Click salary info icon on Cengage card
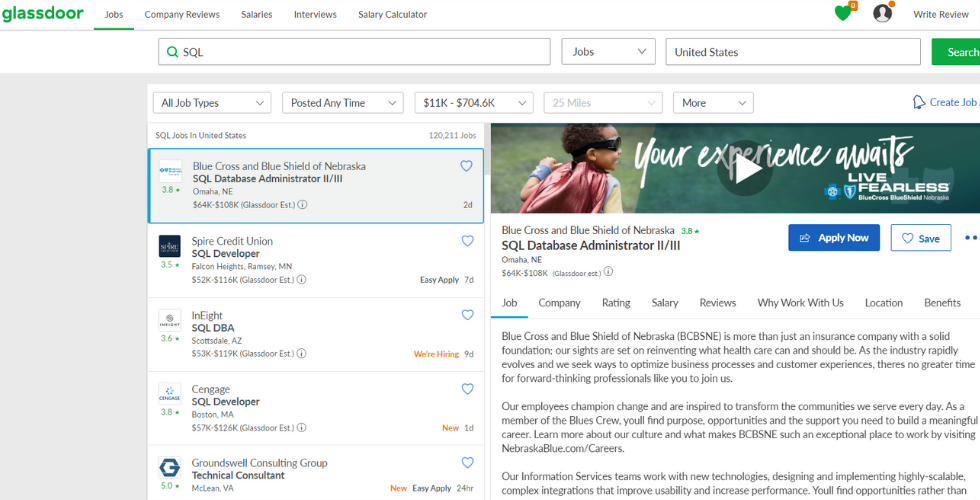This screenshot has width=980, height=500. pyautogui.click(x=301, y=428)
